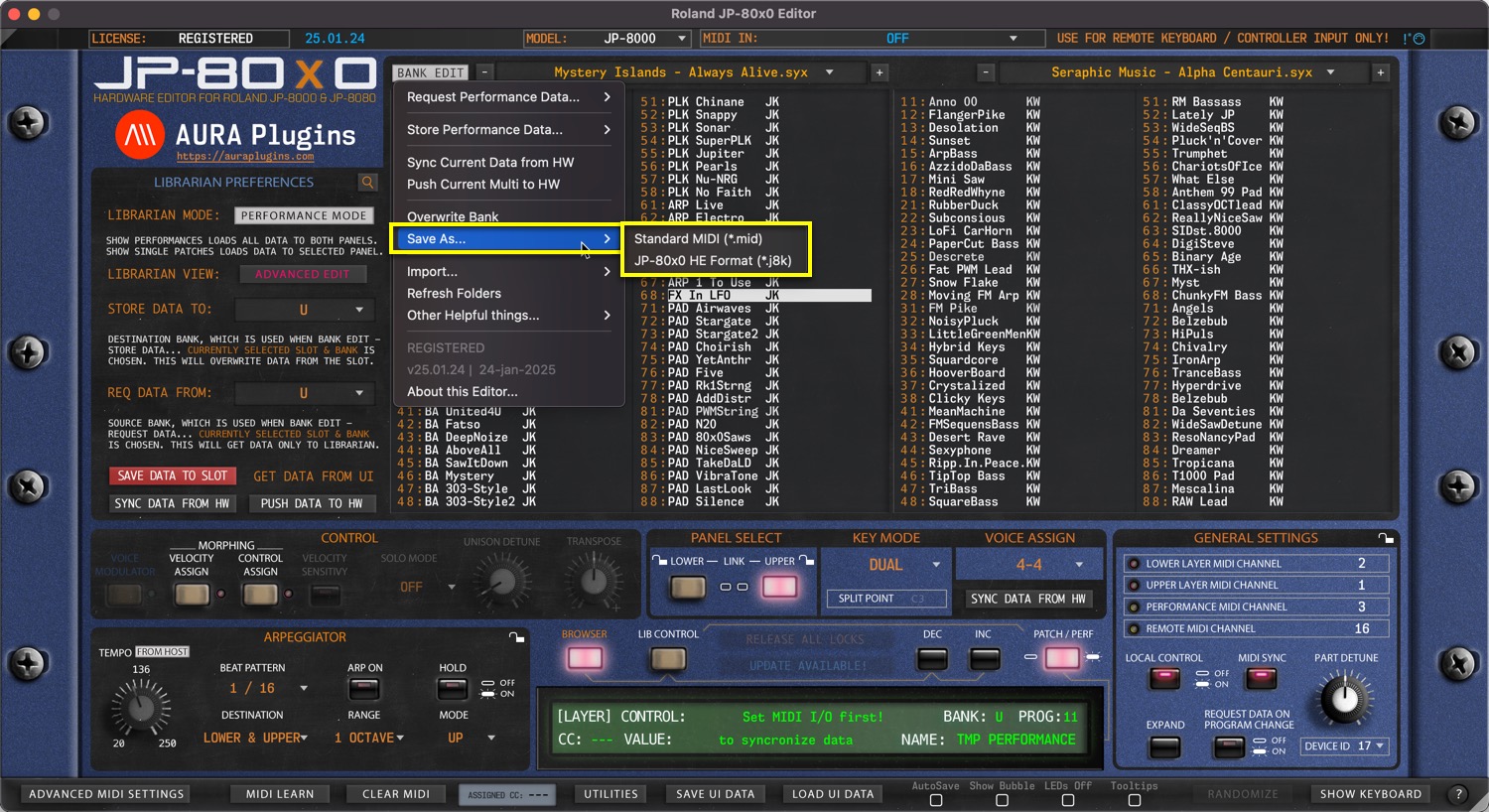Click the General Settings lock icon
1489x812 pixels.
tap(1386, 538)
